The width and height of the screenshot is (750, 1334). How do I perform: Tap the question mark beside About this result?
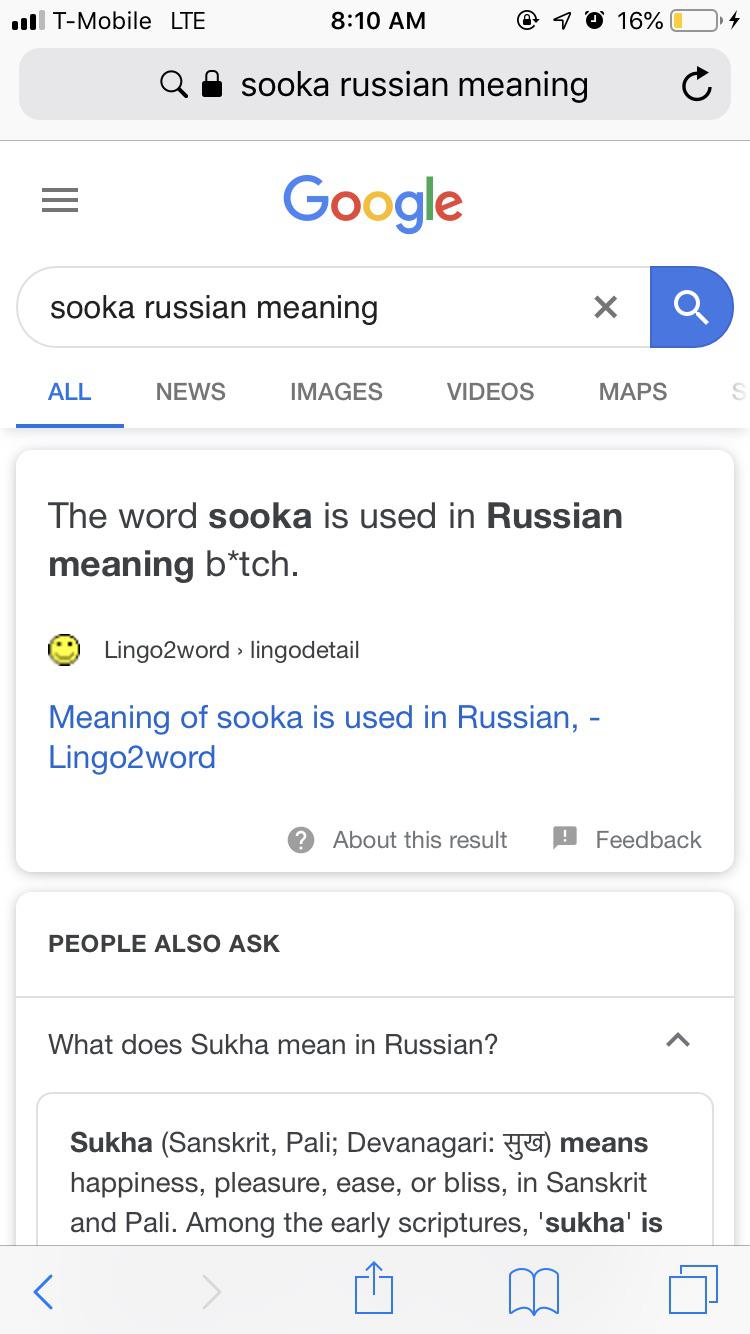click(x=300, y=840)
